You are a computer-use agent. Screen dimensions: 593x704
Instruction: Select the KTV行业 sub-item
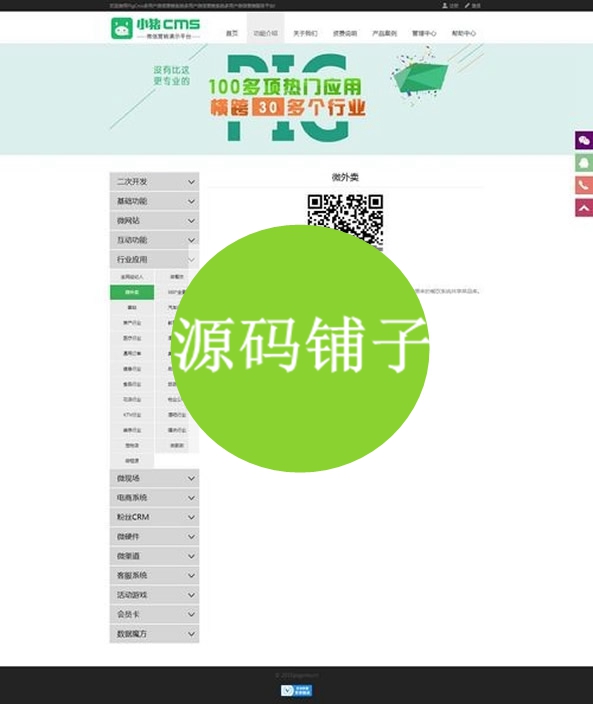132,415
